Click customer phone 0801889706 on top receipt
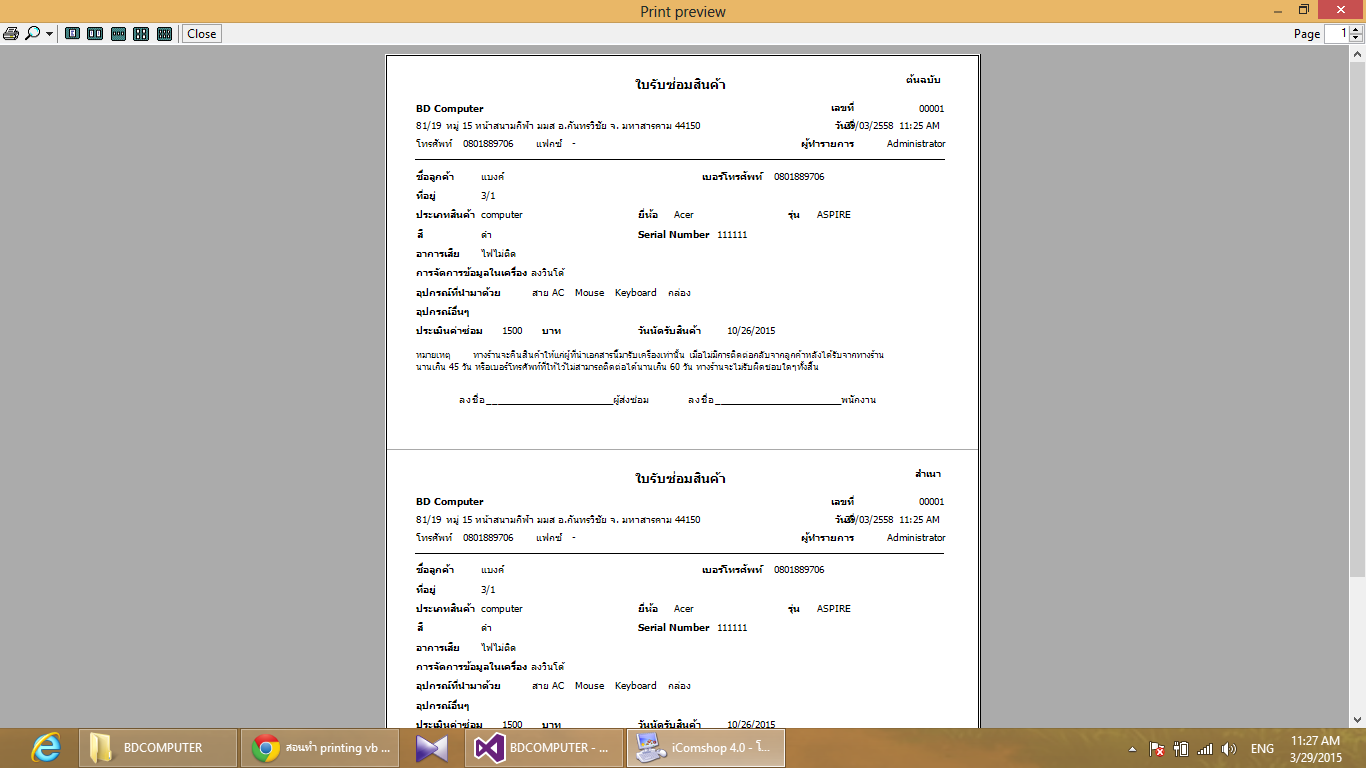The width and height of the screenshot is (1366, 768). 799,176
